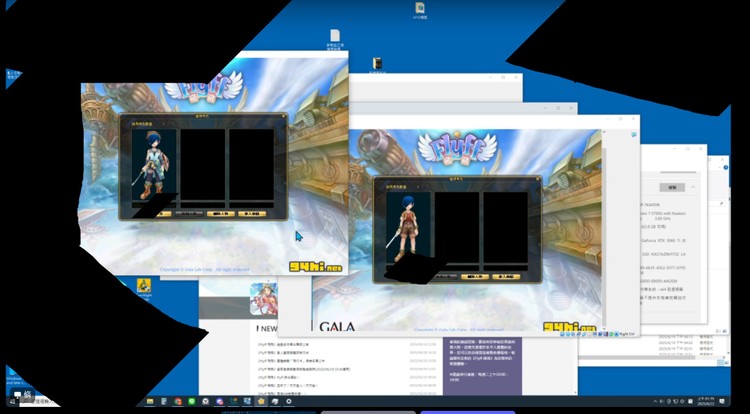Screen dimensions: 750x414
Task: Click the Right Ctrl host key indicator
Action: tap(627, 334)
